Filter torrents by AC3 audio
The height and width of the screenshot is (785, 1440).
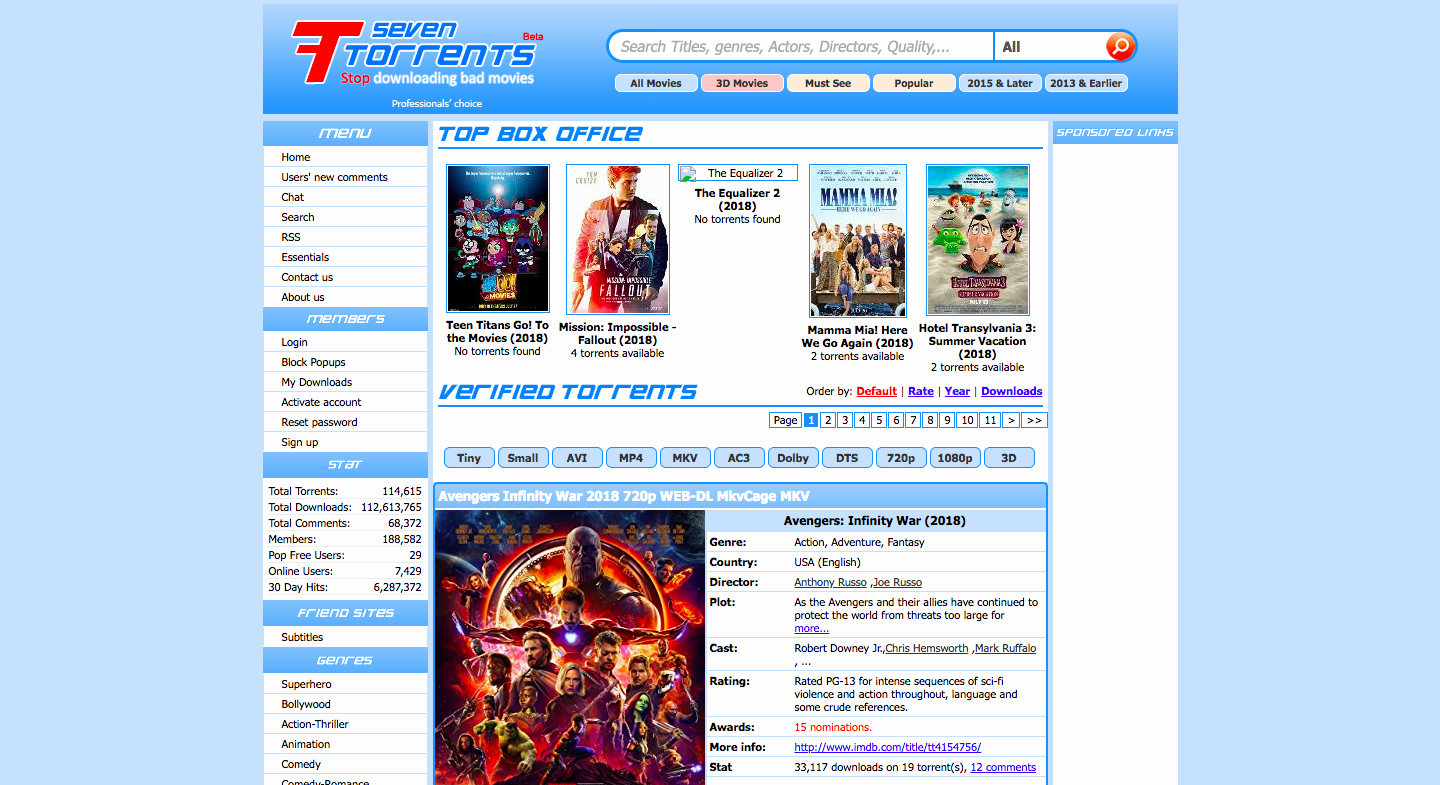pos(739,458)
